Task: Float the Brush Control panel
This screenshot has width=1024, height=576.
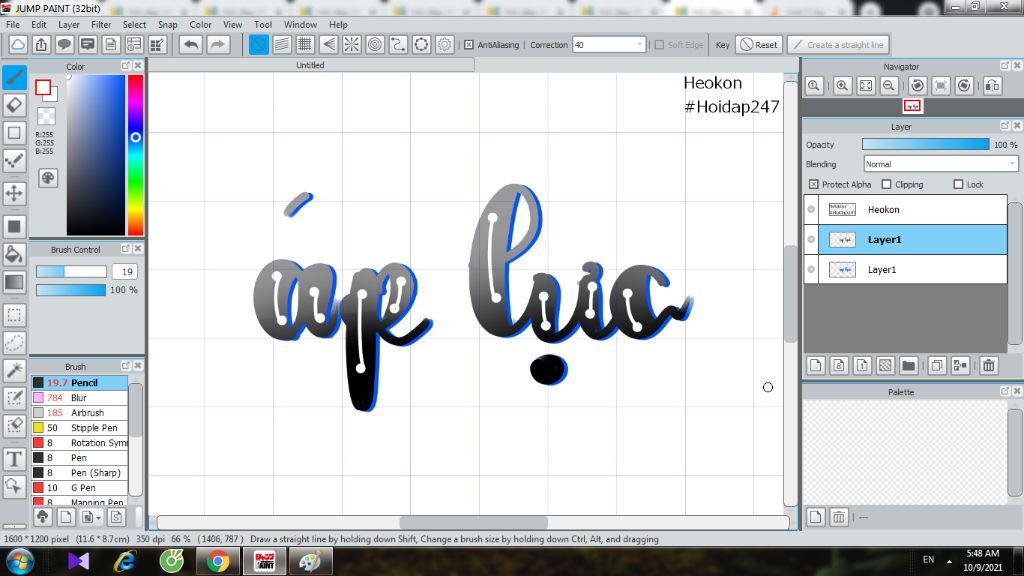Action: (125, 249)
